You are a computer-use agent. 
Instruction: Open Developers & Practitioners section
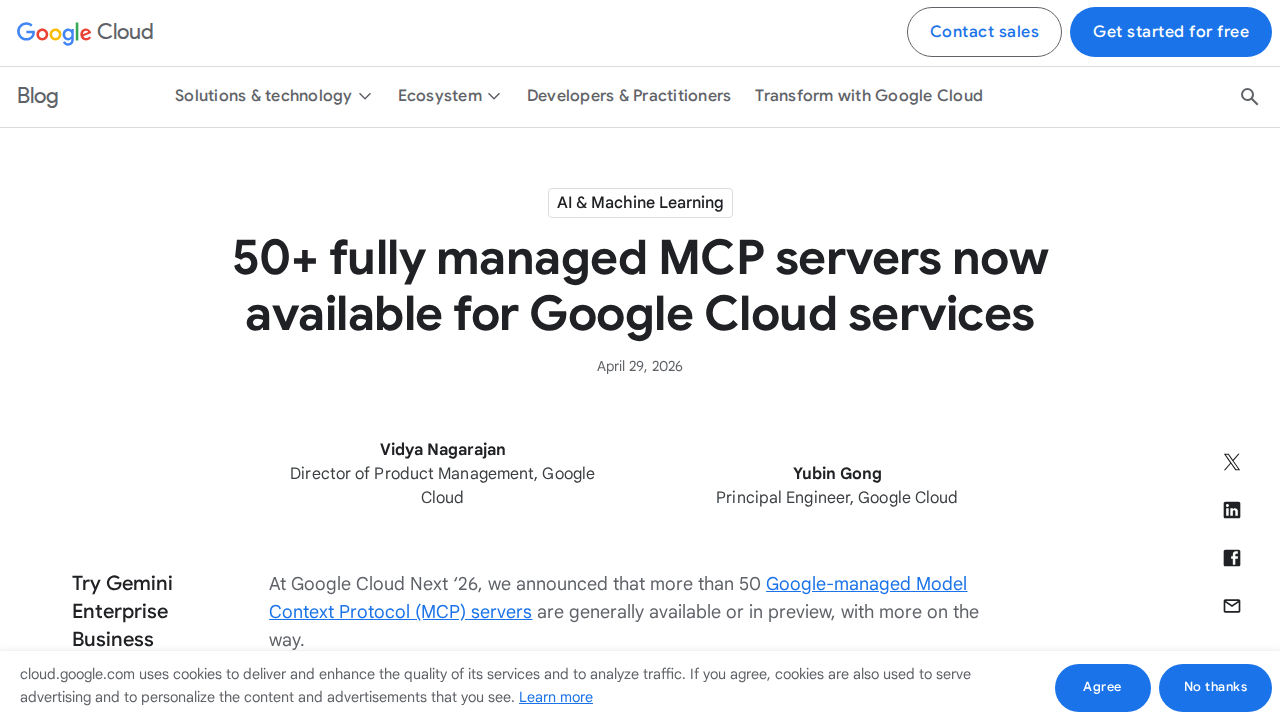(x=629, y=96)
